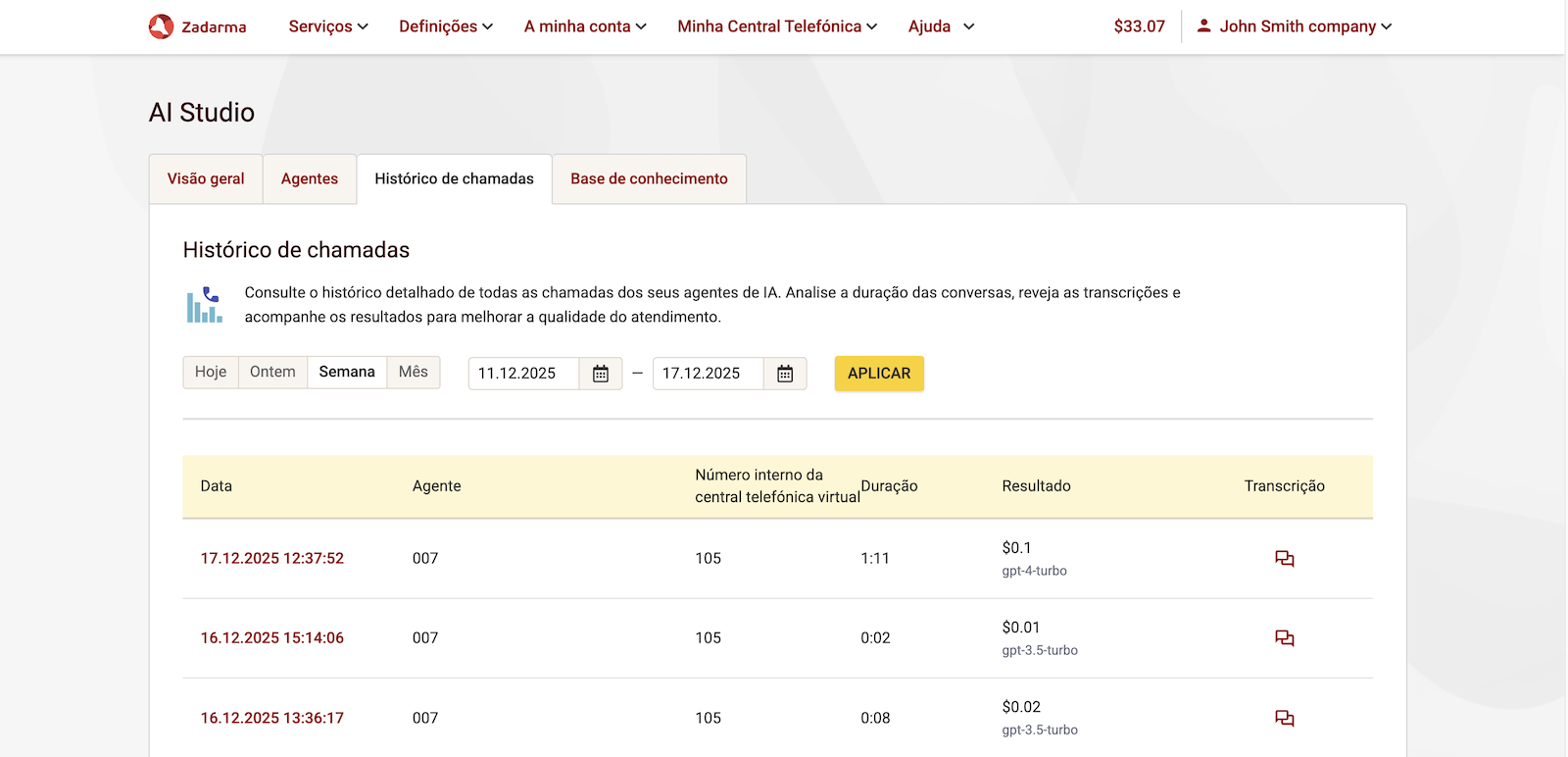The image size is (1568, 757).
Task: Open transcription for the 16.12.2025 13:36:17 call
Action: tap(1284, 719)
